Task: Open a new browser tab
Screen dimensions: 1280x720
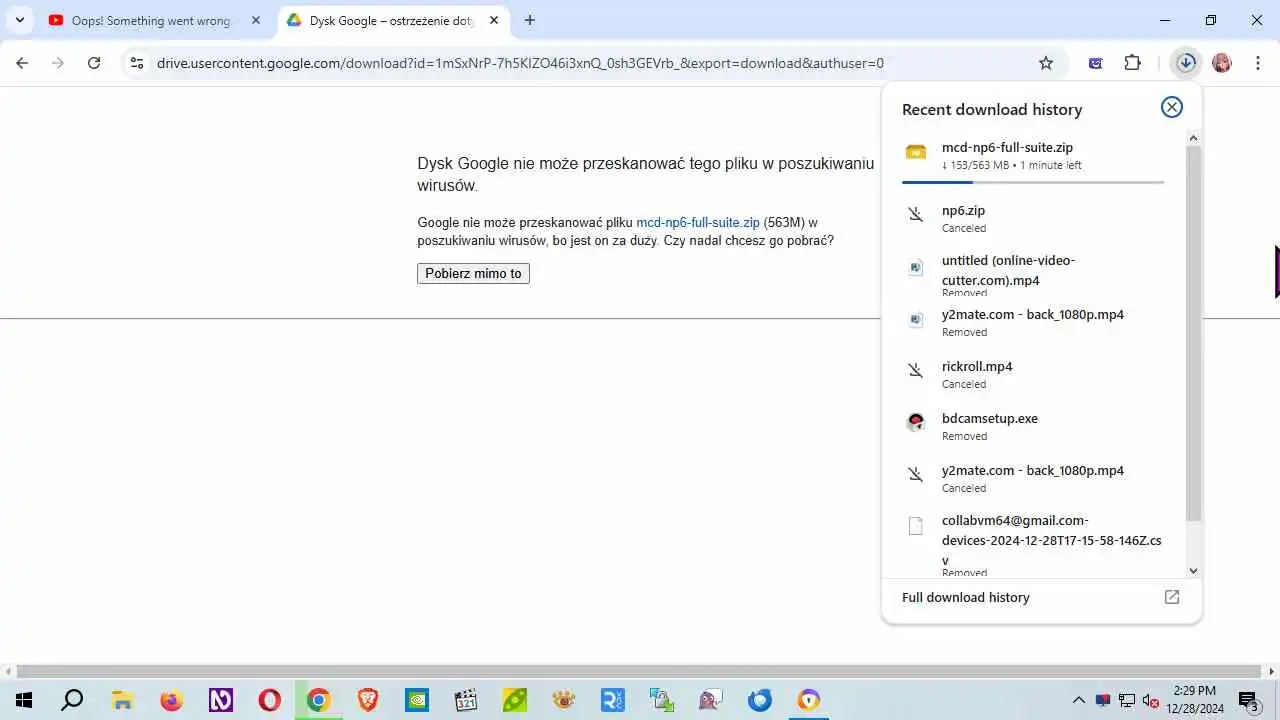Action: (x=529, y=20)
